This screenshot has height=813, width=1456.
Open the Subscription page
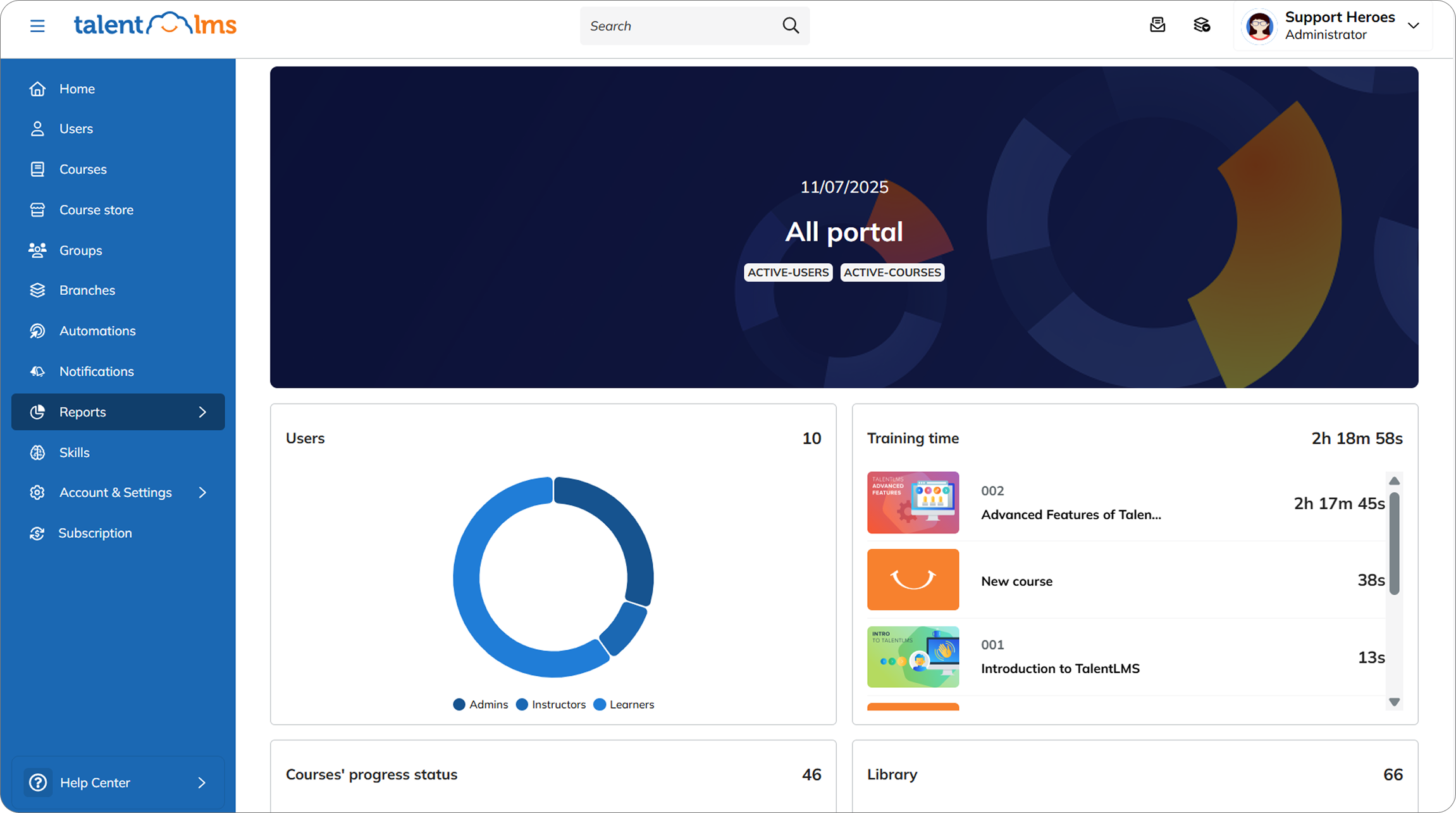point(118,533)
